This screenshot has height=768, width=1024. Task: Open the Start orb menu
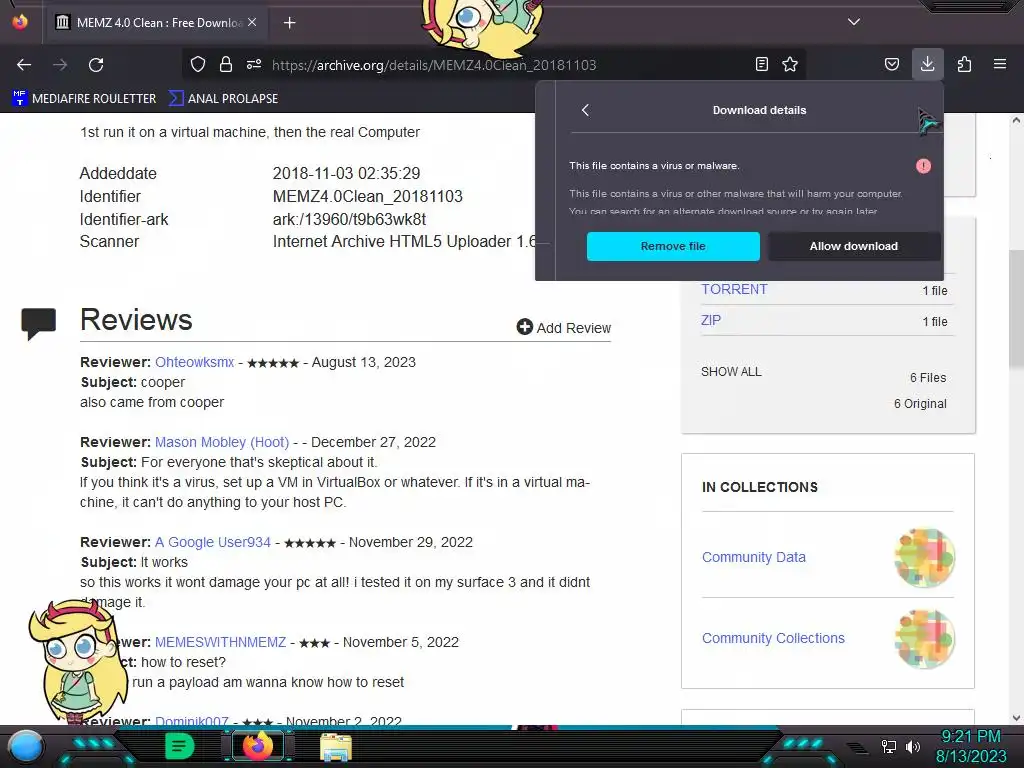[x=26, y=747]
